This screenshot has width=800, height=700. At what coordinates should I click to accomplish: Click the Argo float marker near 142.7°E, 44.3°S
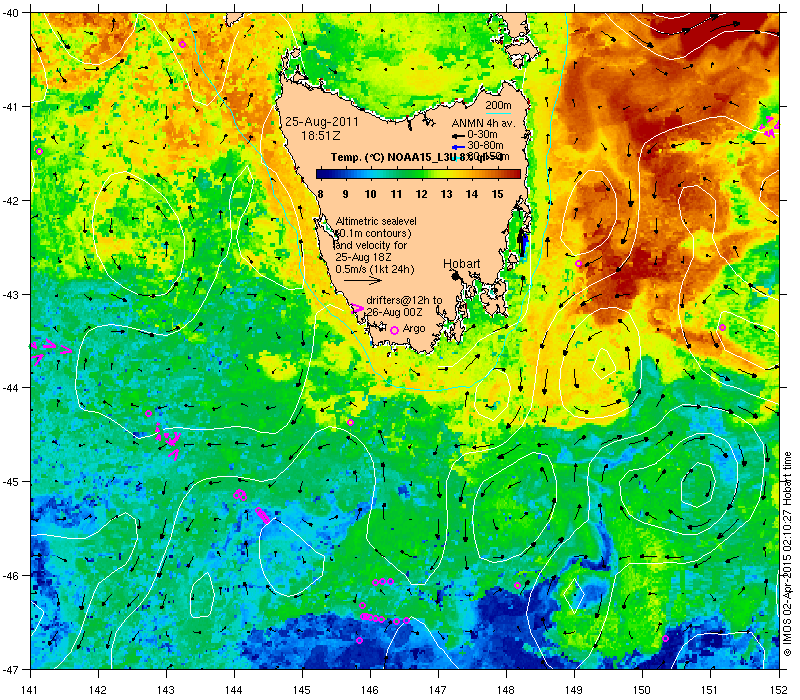tap(148, 414)
